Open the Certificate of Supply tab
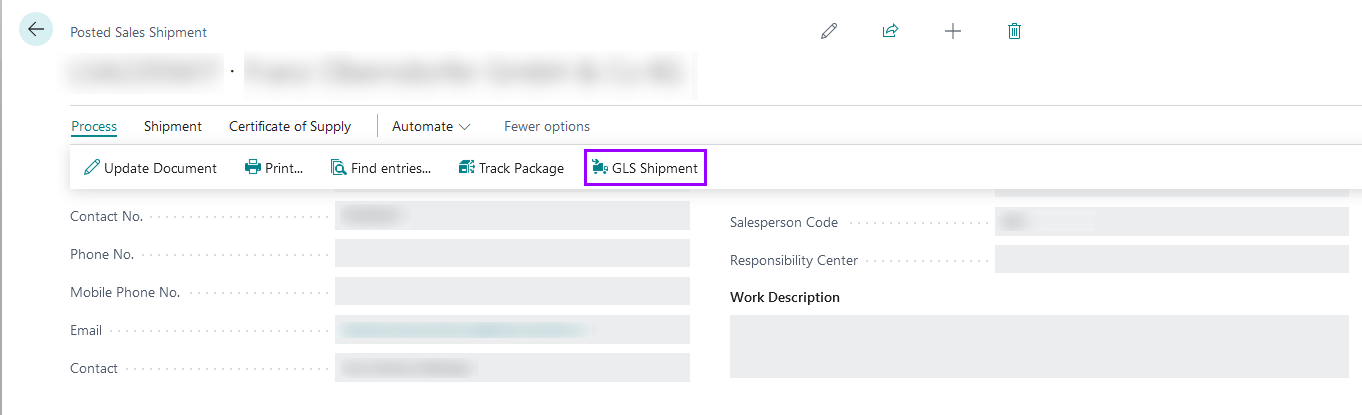The width and height of the screenshot is (1362, 415). click(x=290, y=127)
